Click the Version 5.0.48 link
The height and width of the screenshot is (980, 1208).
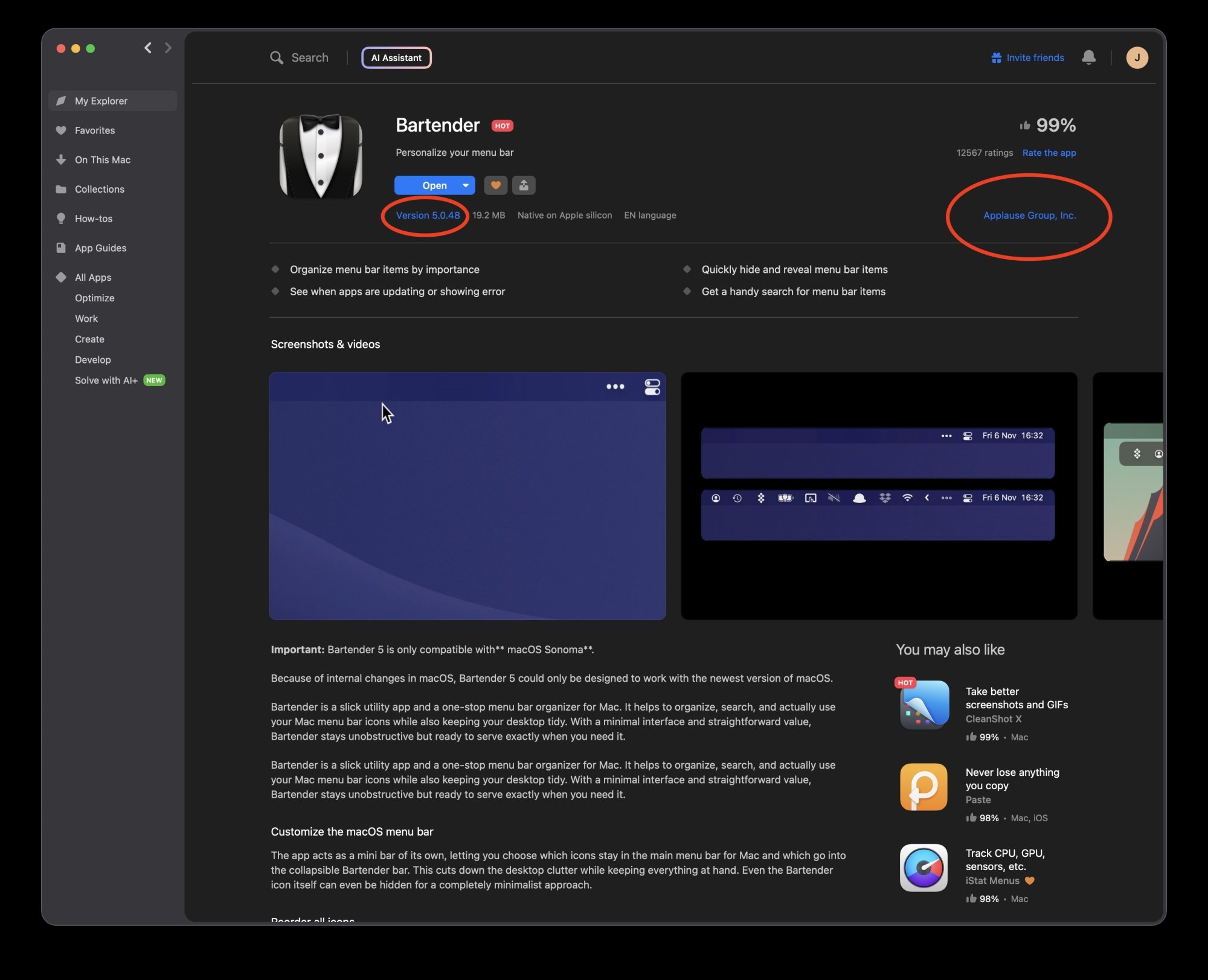[428, 216]
